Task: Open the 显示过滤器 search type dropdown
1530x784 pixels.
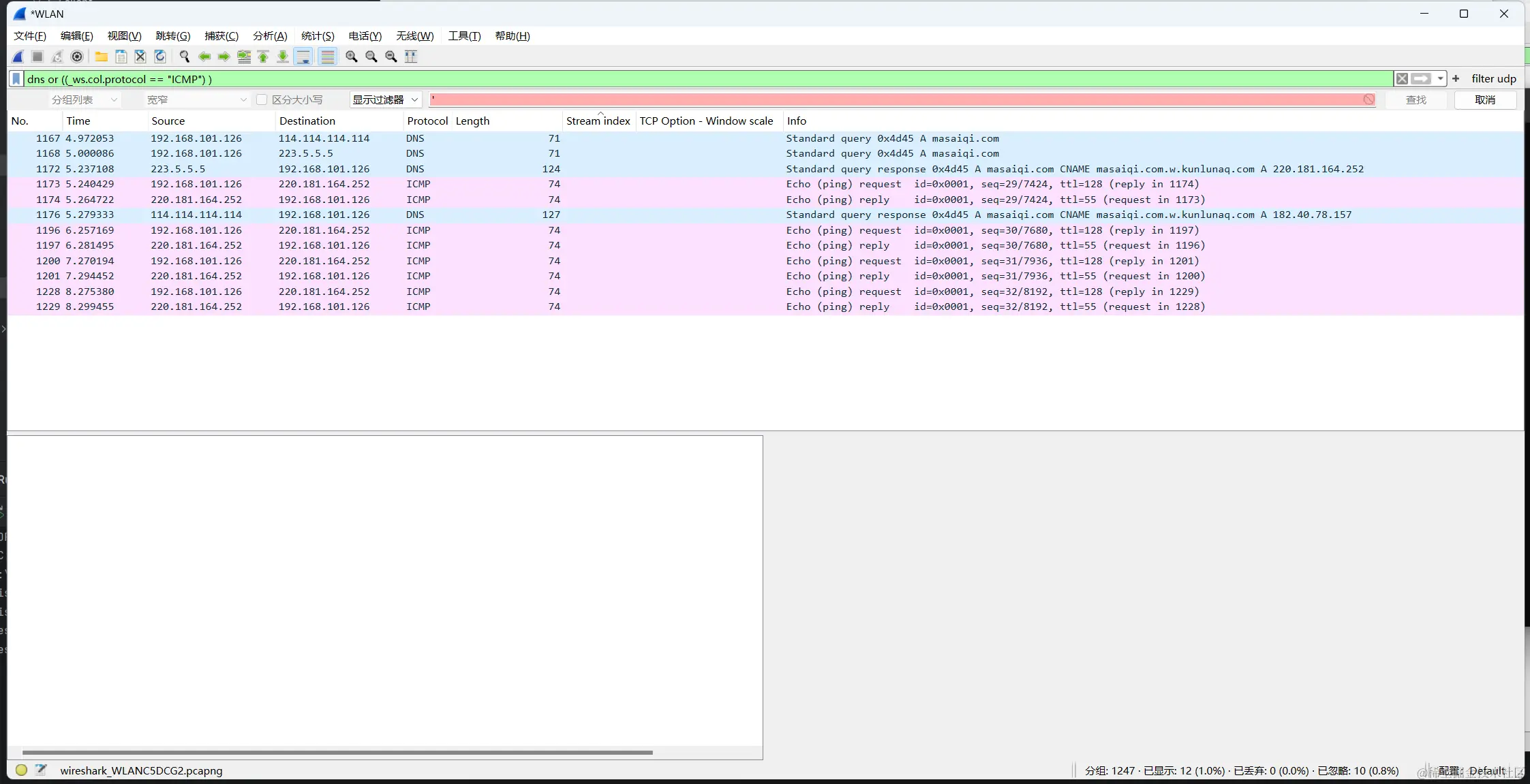Action: tap(385, 100)
